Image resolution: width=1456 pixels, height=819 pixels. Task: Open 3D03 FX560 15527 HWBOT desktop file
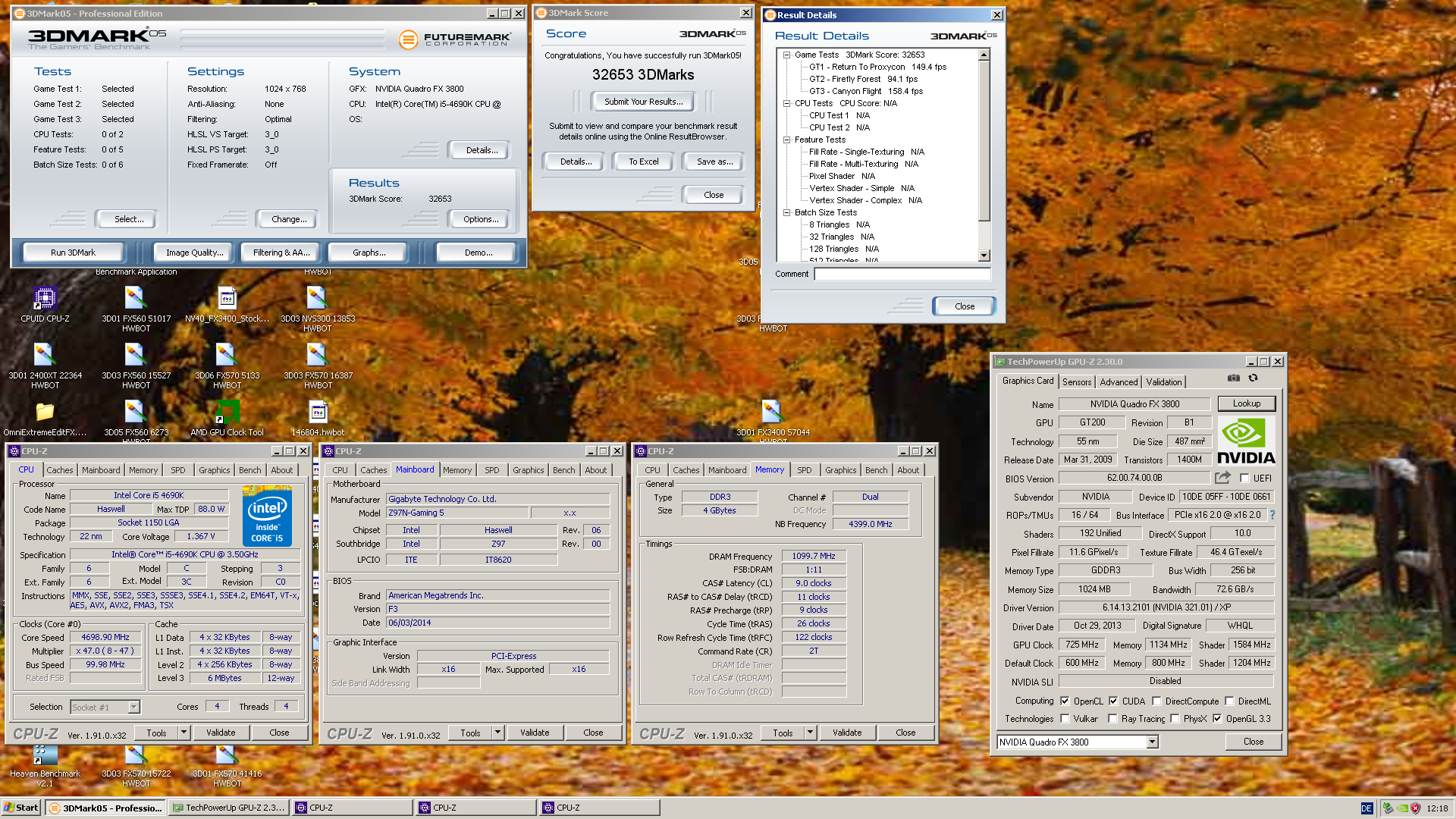point(136,366)
